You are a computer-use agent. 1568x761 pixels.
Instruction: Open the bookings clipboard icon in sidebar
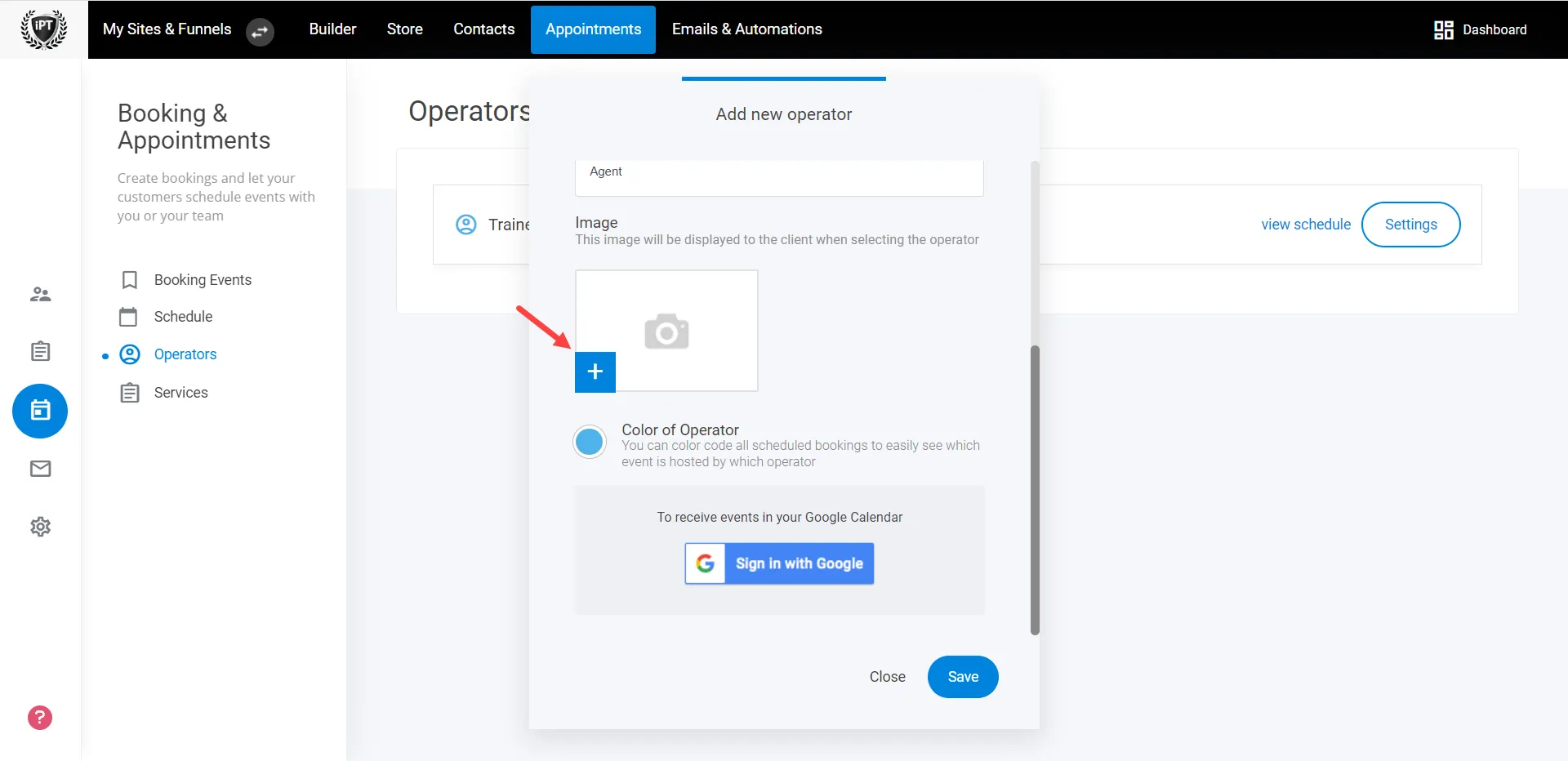click(x=40, y=351)
